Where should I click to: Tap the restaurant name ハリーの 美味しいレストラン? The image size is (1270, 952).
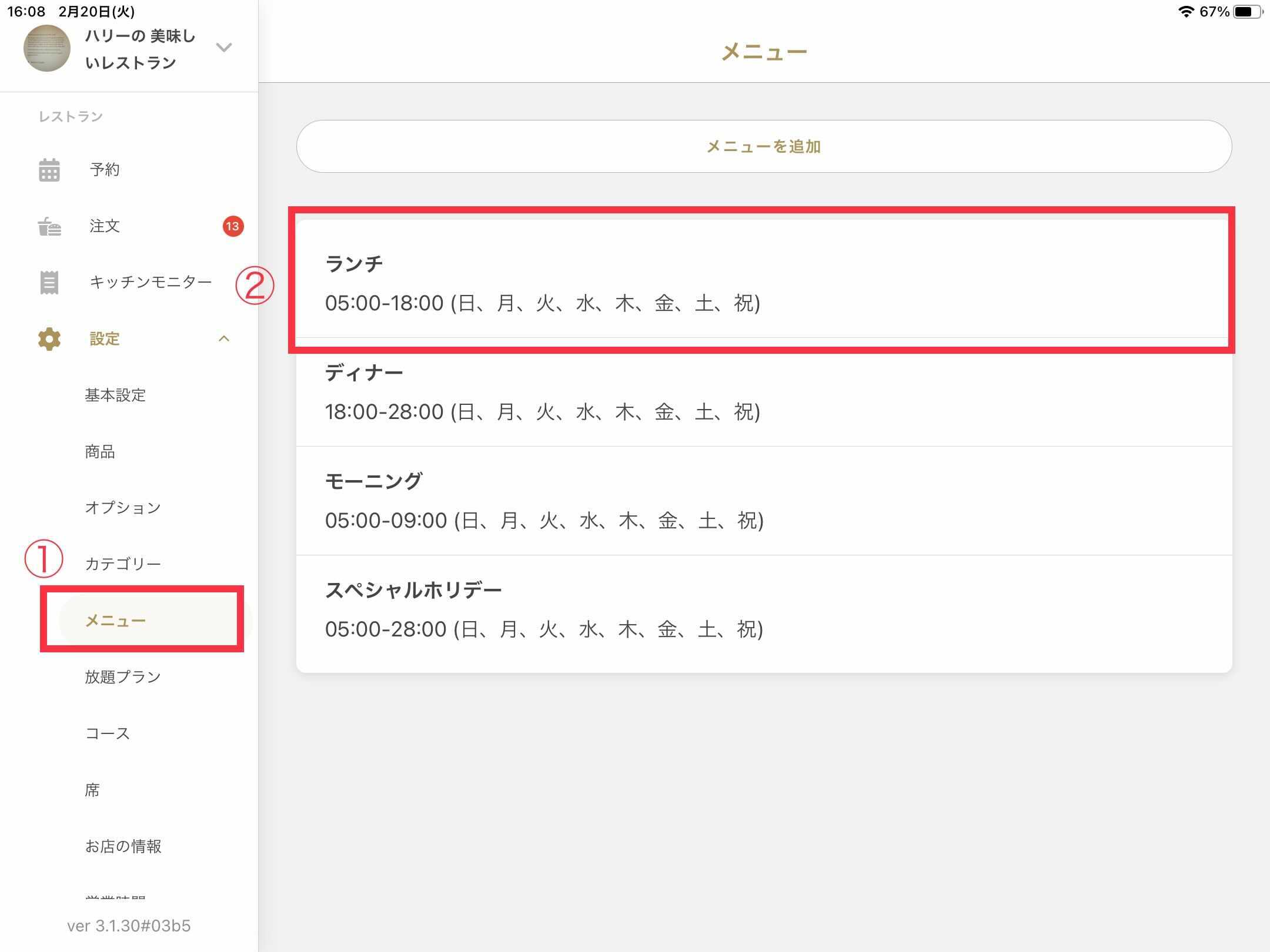point(140,49)
